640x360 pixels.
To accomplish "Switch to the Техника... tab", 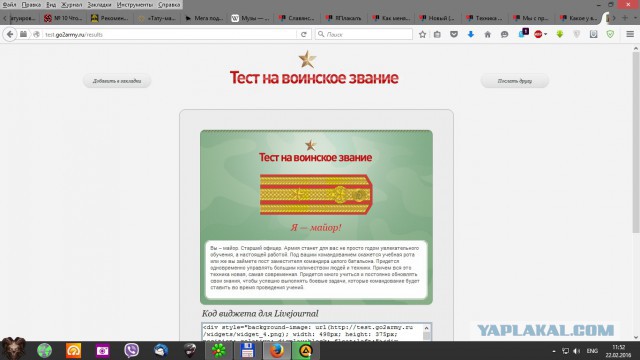I will click(485, 18).
